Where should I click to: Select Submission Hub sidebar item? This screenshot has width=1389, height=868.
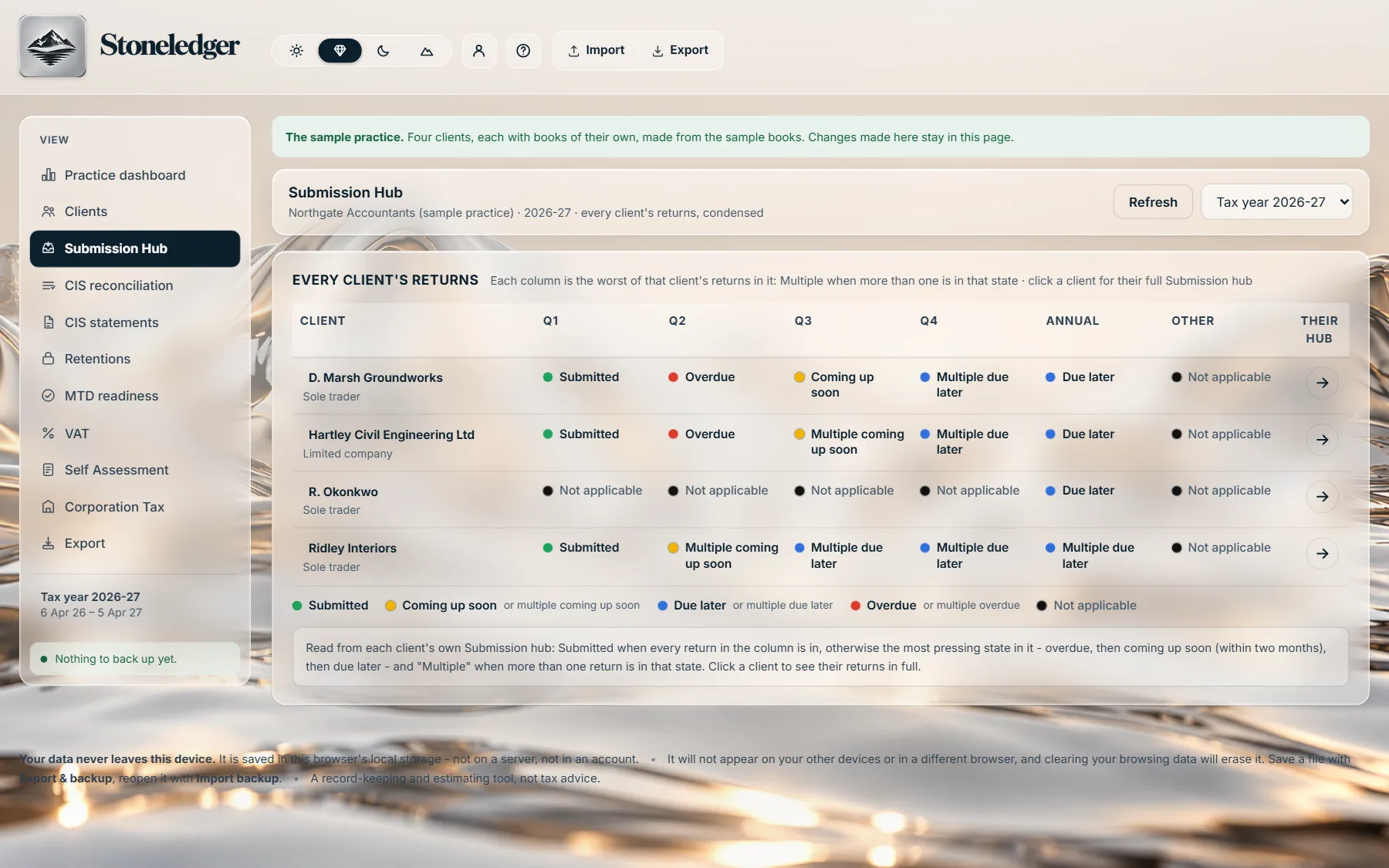pyautogui.click(x=135, y=248)
